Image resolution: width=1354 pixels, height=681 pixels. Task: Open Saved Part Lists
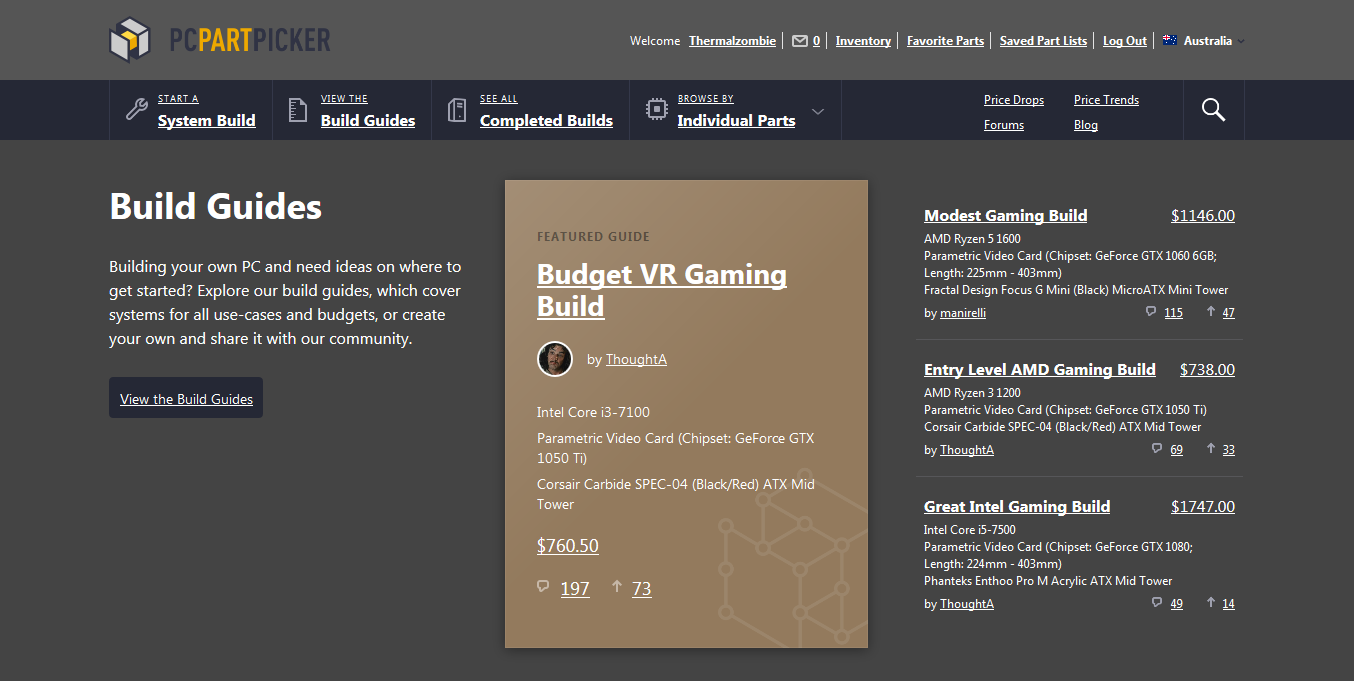tap(1043, 41)
